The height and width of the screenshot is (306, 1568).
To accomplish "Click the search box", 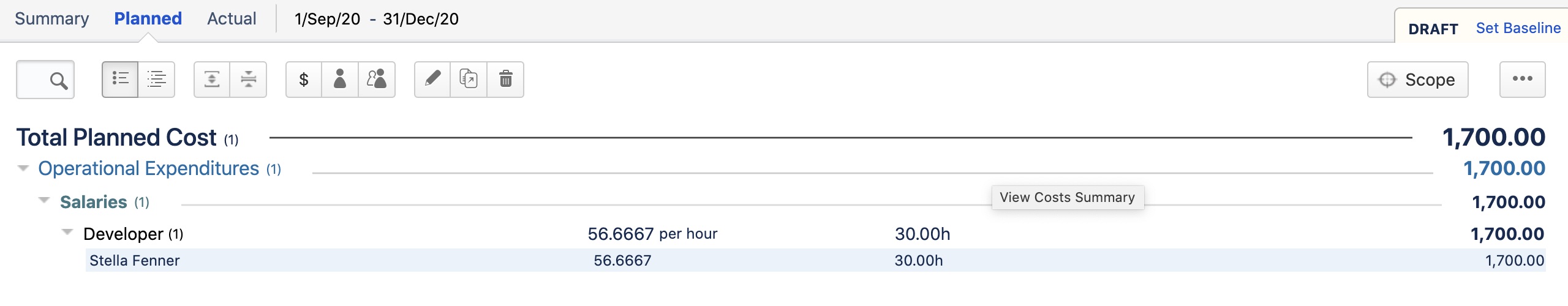I will pos(45,80).
